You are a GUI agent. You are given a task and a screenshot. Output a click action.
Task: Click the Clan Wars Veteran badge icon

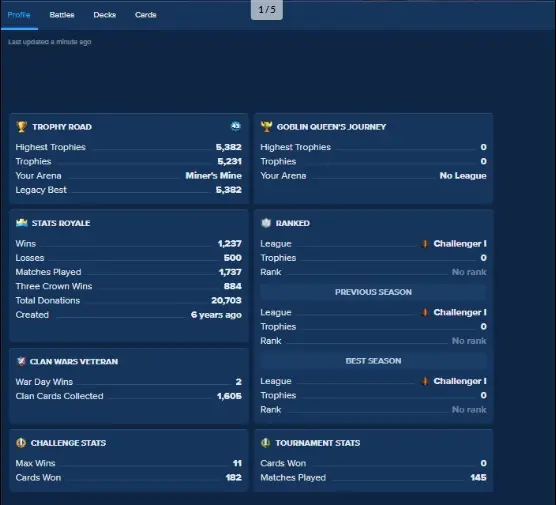click(21, 361)
